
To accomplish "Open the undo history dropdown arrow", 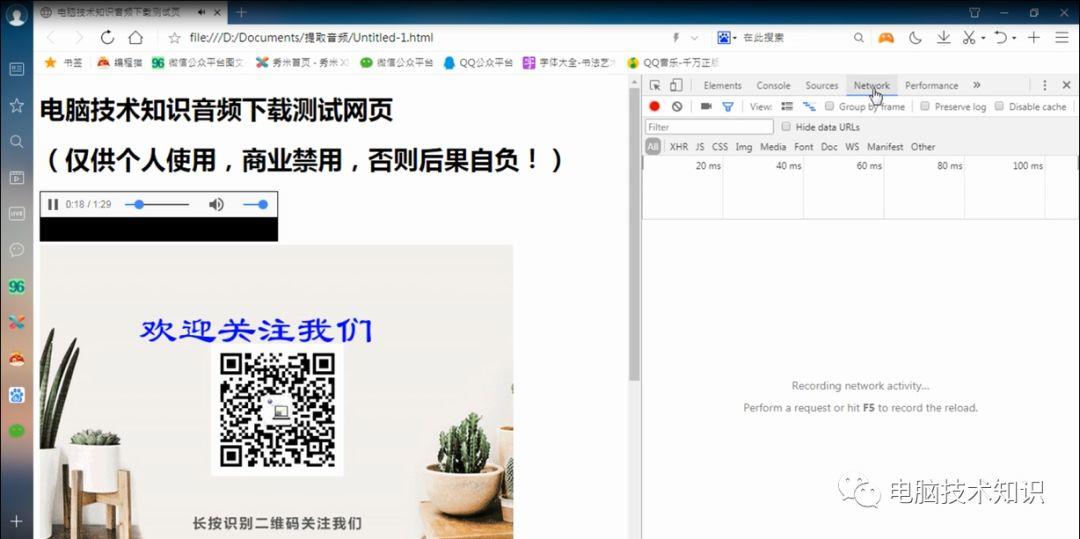I will tap(1015, 38).
